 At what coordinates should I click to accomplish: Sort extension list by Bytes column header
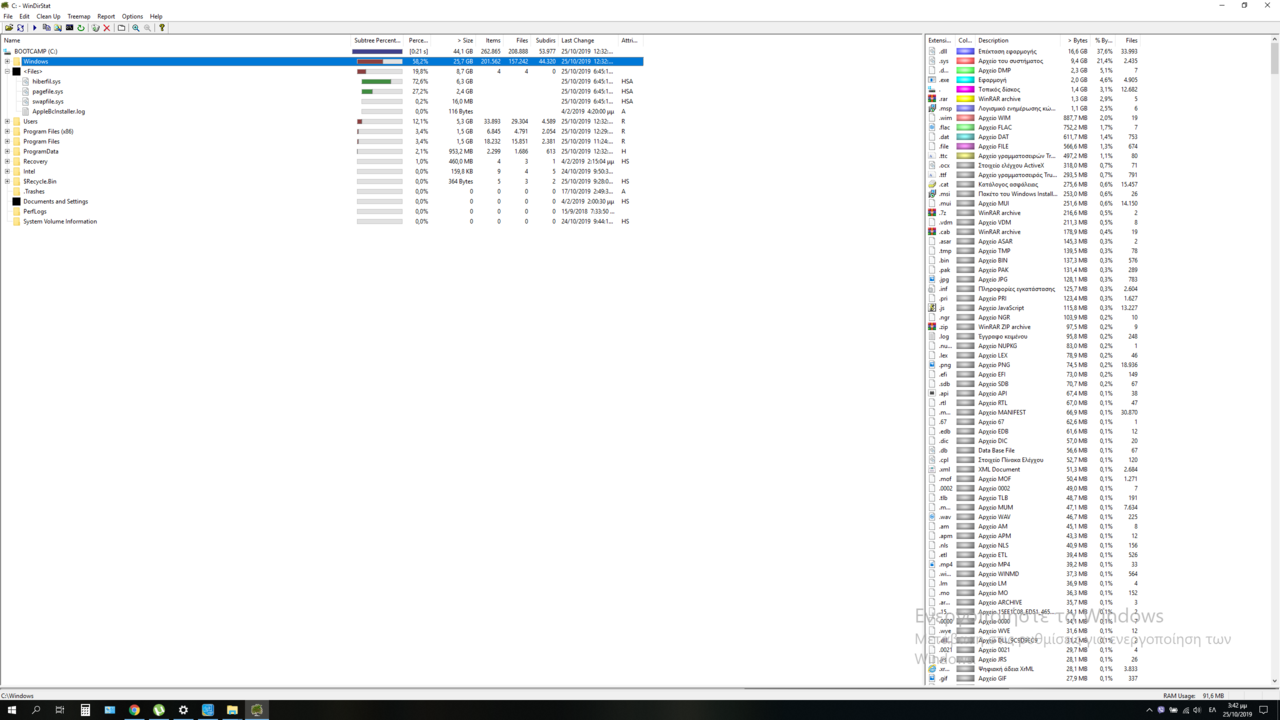coord(1077,40)
